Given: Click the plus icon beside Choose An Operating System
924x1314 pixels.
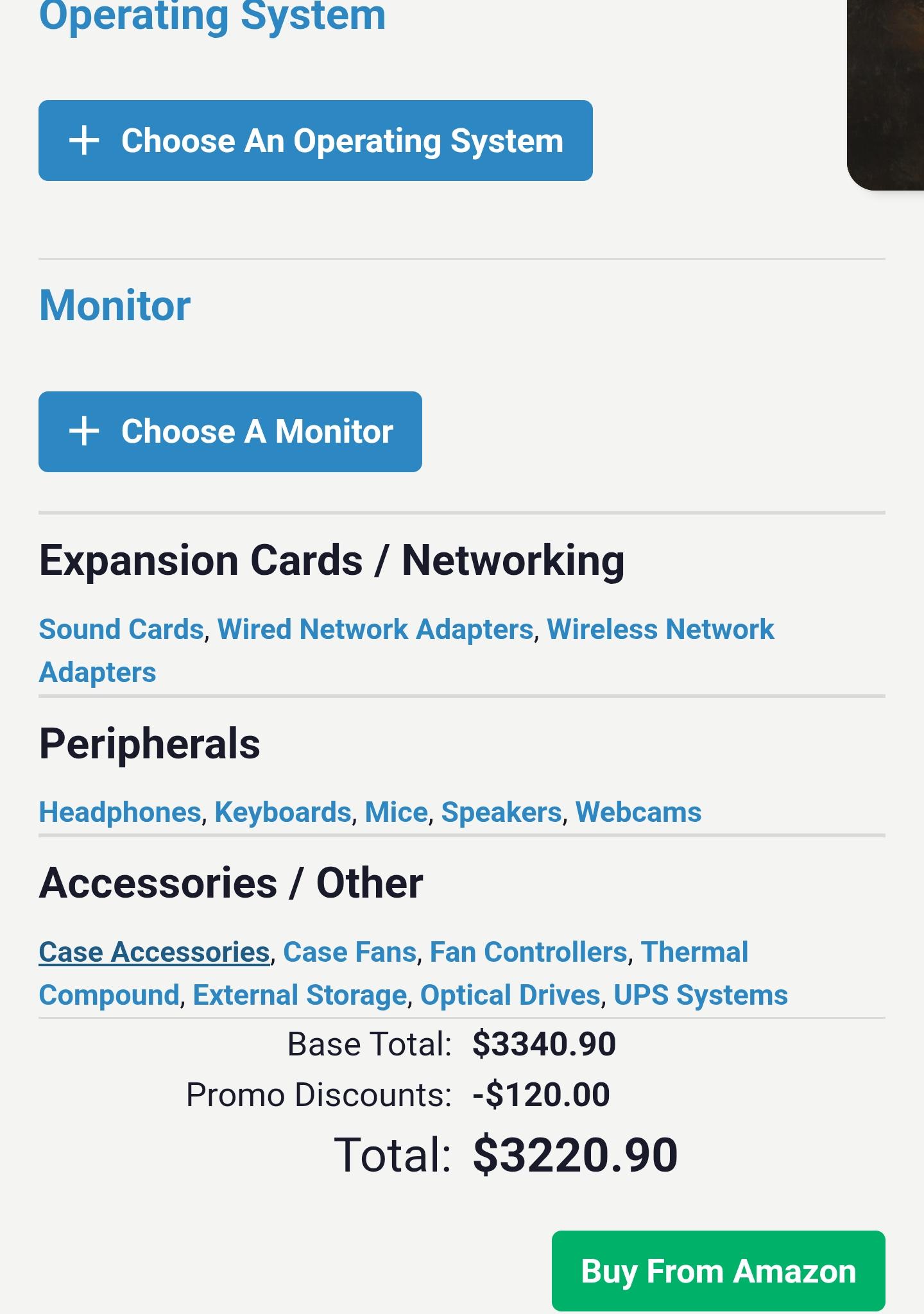Looking at the screenshot, I should [x=84, y=141].
